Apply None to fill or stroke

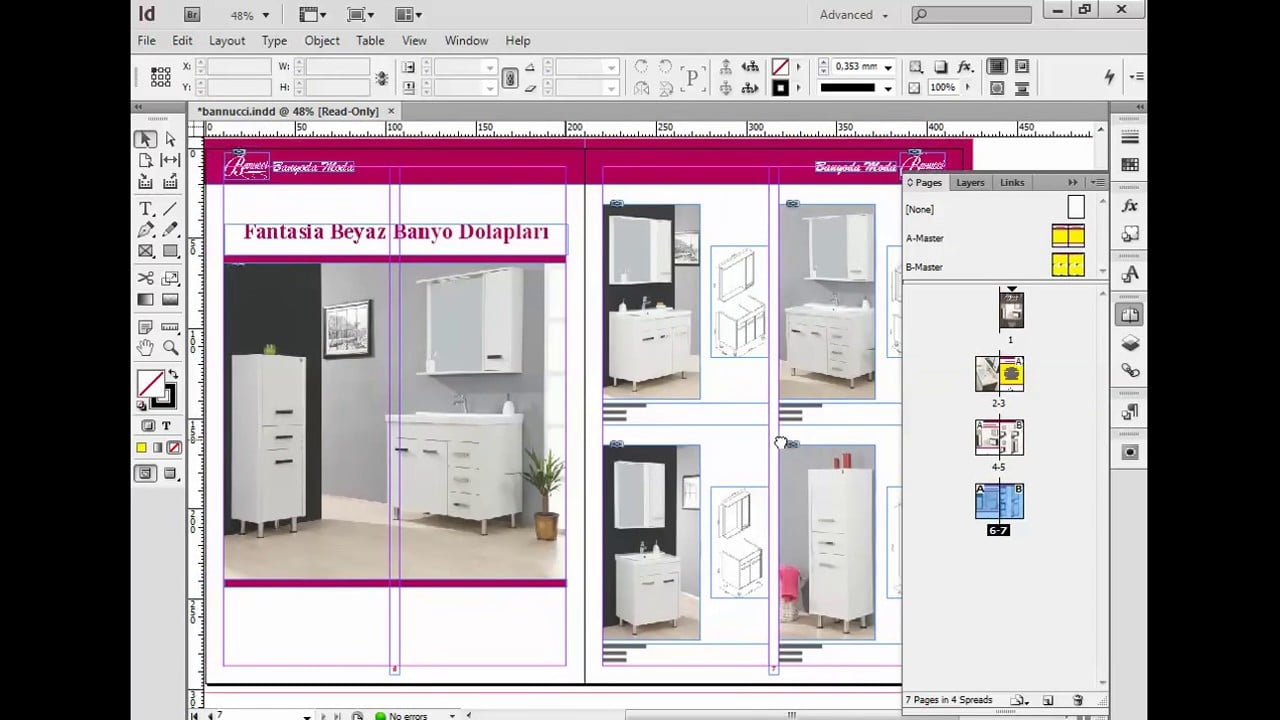(x=174, y=448)
